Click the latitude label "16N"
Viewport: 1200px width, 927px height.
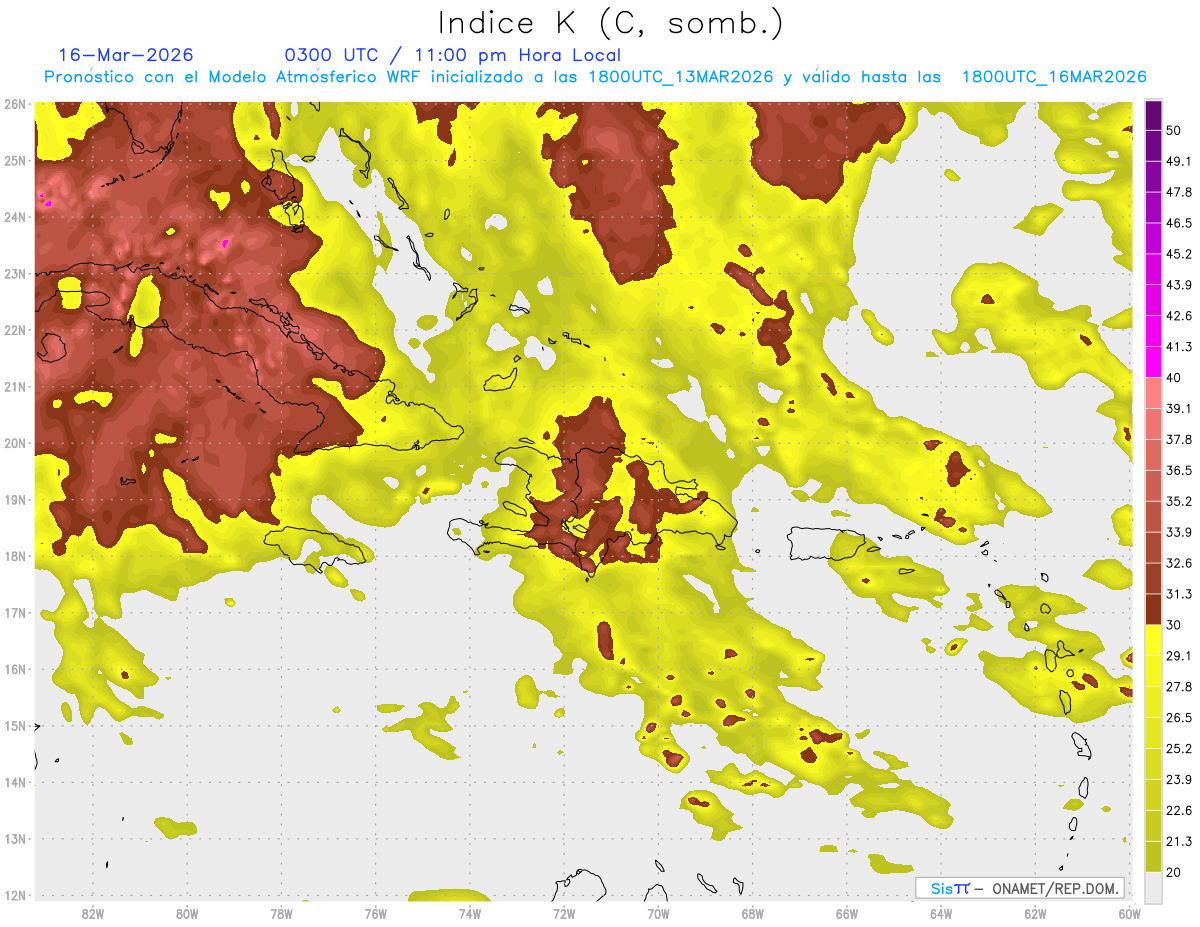pos(14,670)
